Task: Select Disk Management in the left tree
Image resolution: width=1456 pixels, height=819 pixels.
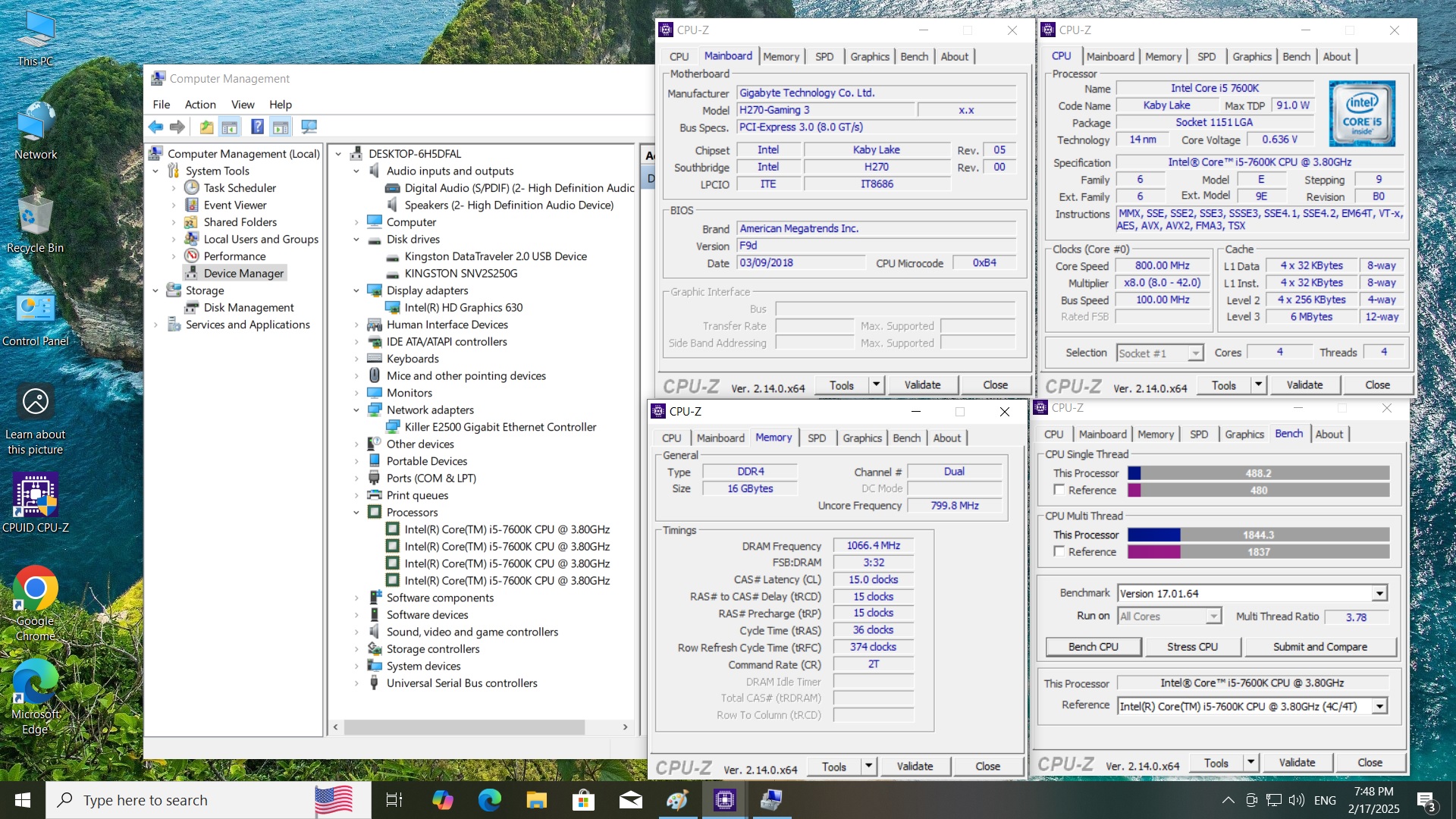Action: pyautogui.click(x=249, y=308)
